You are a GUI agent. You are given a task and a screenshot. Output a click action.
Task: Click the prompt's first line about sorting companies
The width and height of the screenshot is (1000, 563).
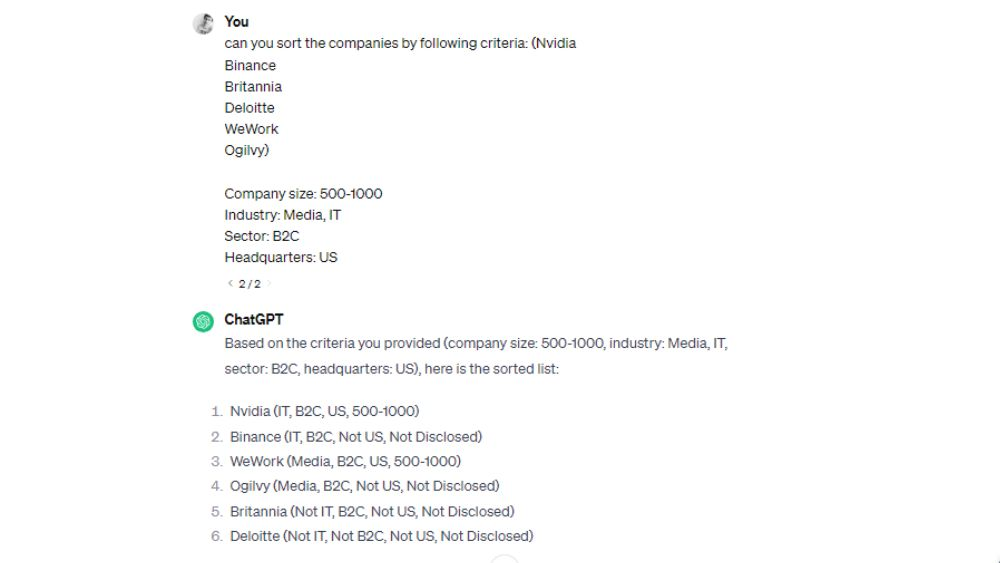coord(400,43)
